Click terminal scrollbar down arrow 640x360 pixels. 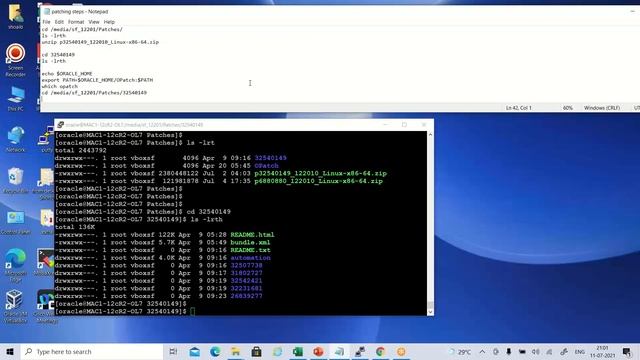[430, 312]
